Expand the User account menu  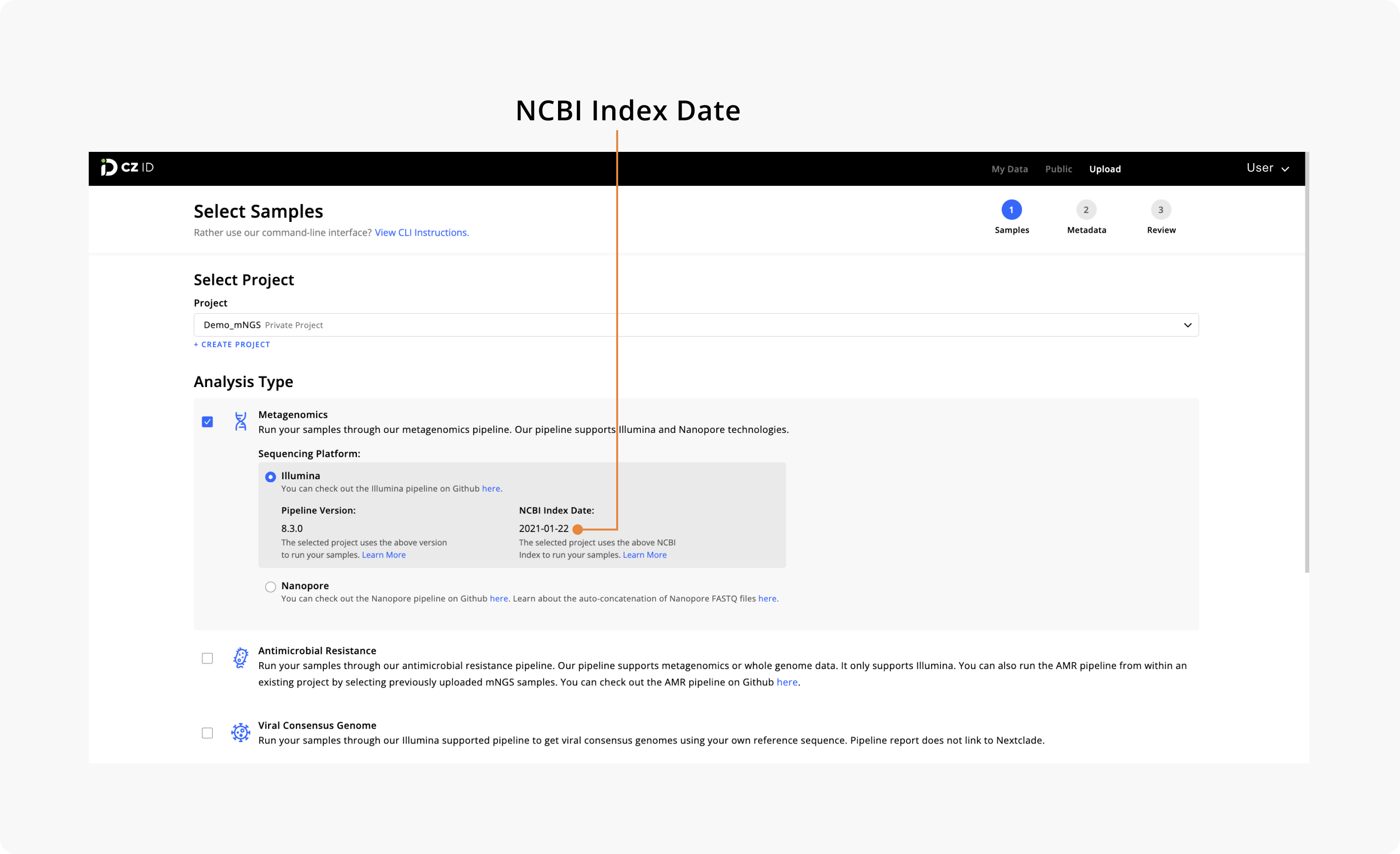(1267, 168)
